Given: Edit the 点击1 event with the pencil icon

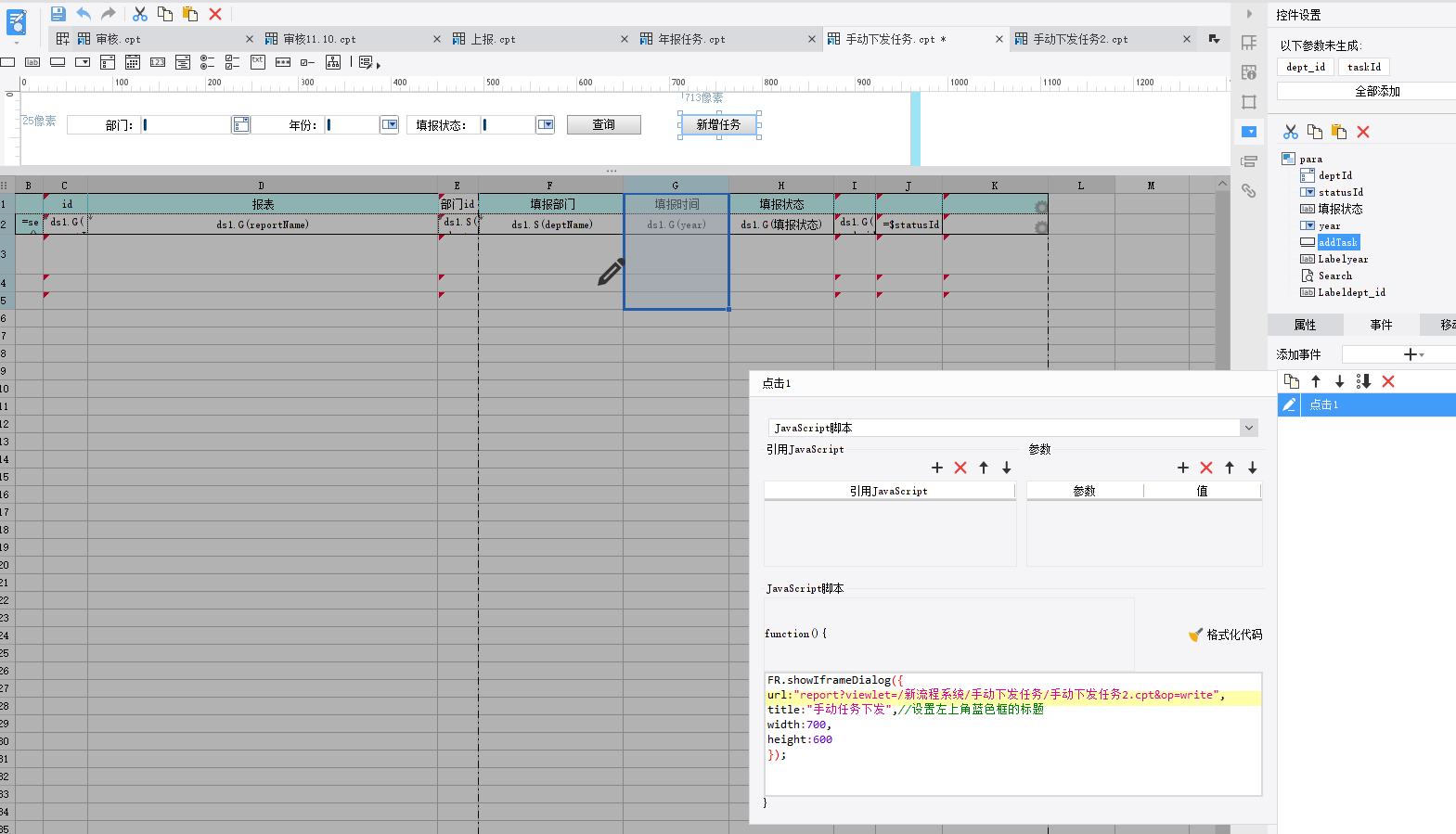Looking at the screenshot, I should [x=1289, y=404].
